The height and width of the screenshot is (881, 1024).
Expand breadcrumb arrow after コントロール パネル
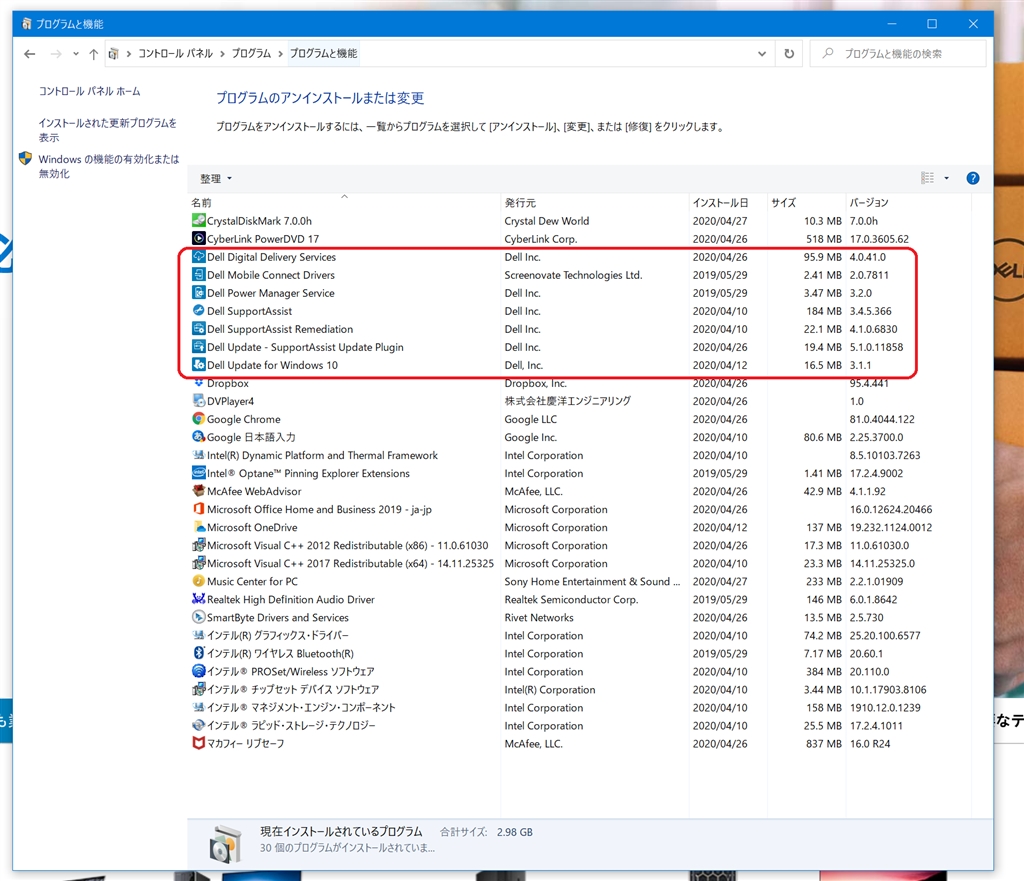tap(222, 54)
